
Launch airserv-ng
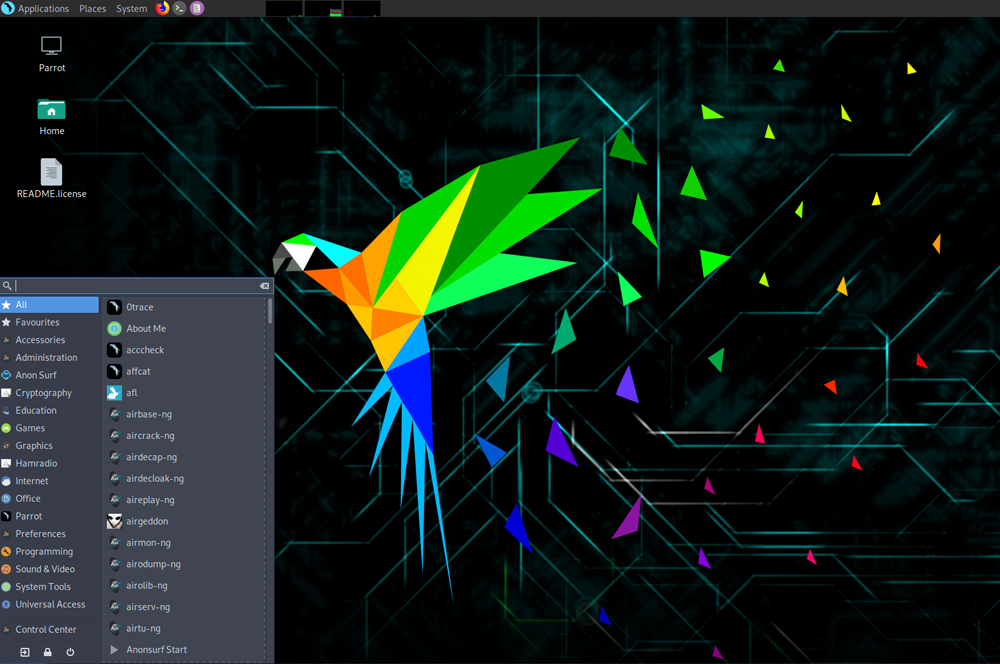[185, 607]
